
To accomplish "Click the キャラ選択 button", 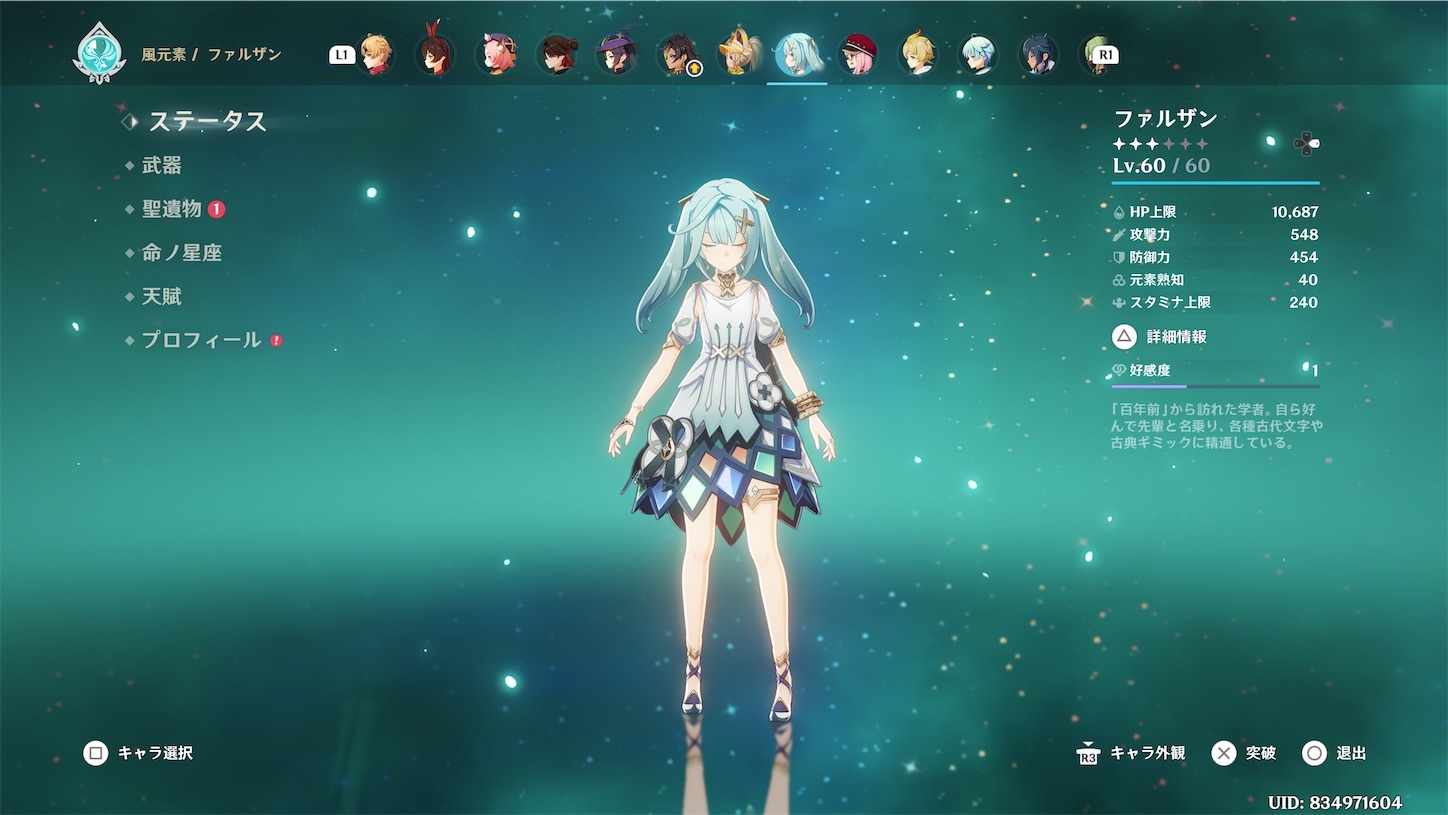I will 138,753.
